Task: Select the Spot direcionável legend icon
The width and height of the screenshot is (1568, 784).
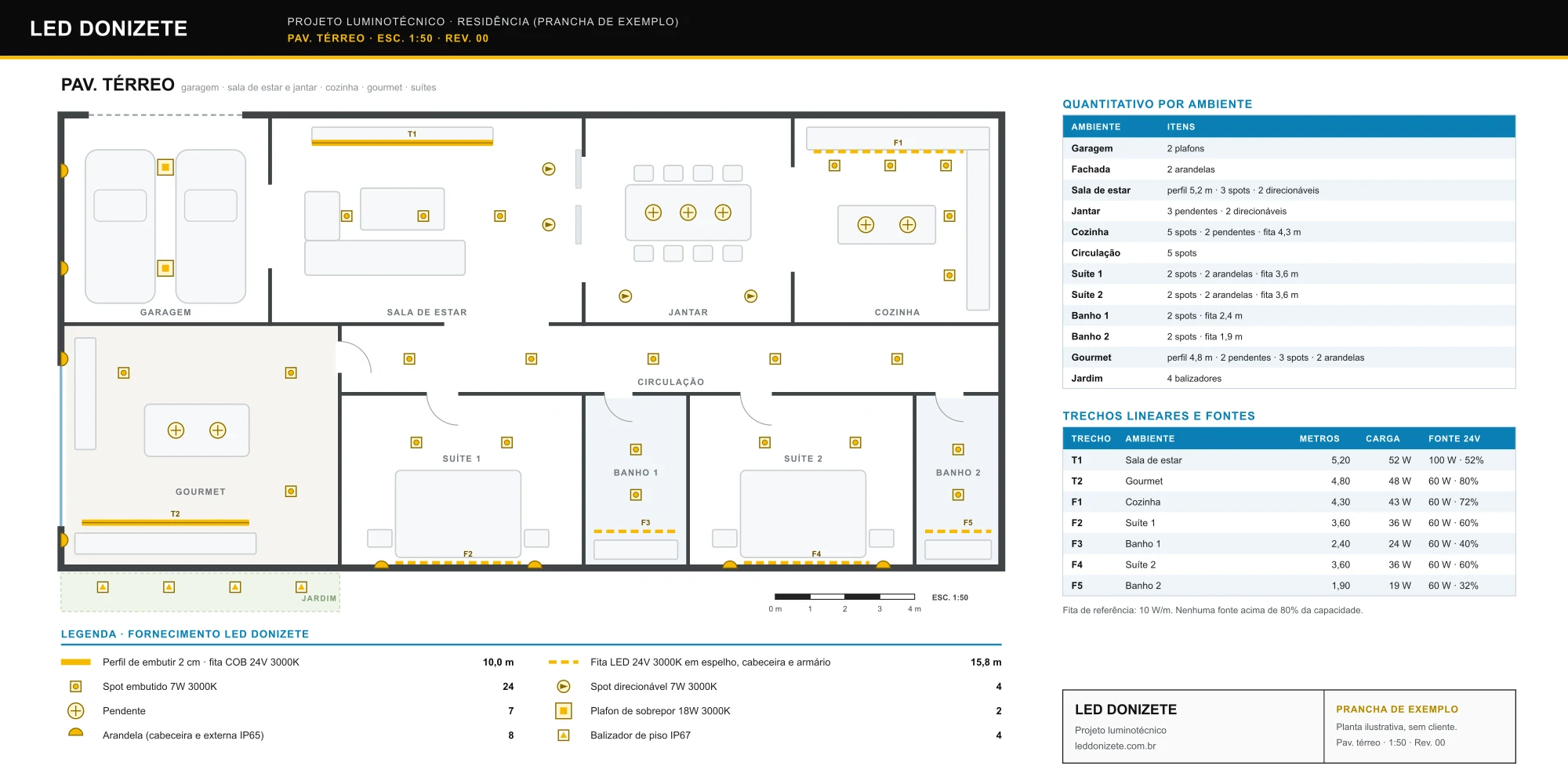Action: [564, 687]
